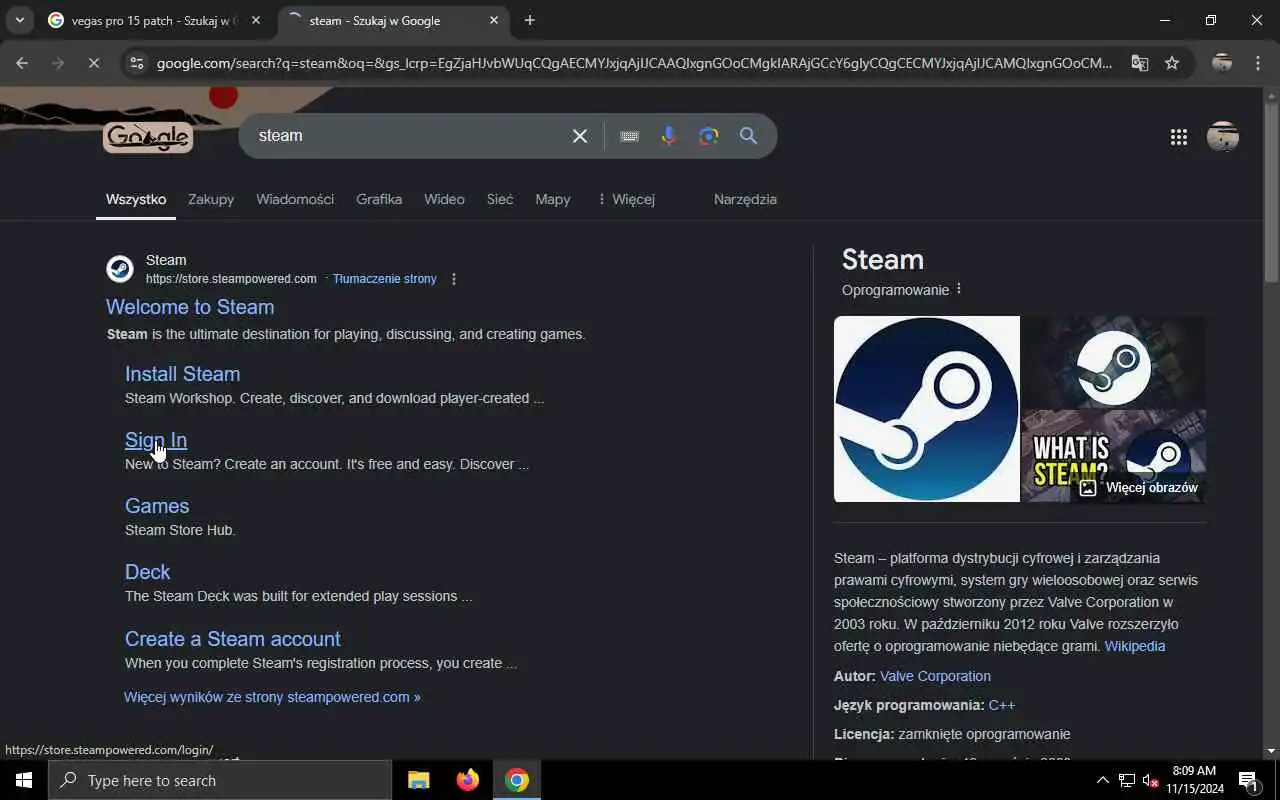Click the Steam favicon in first result
This screenshot has height=800, width=1280.
120,269
